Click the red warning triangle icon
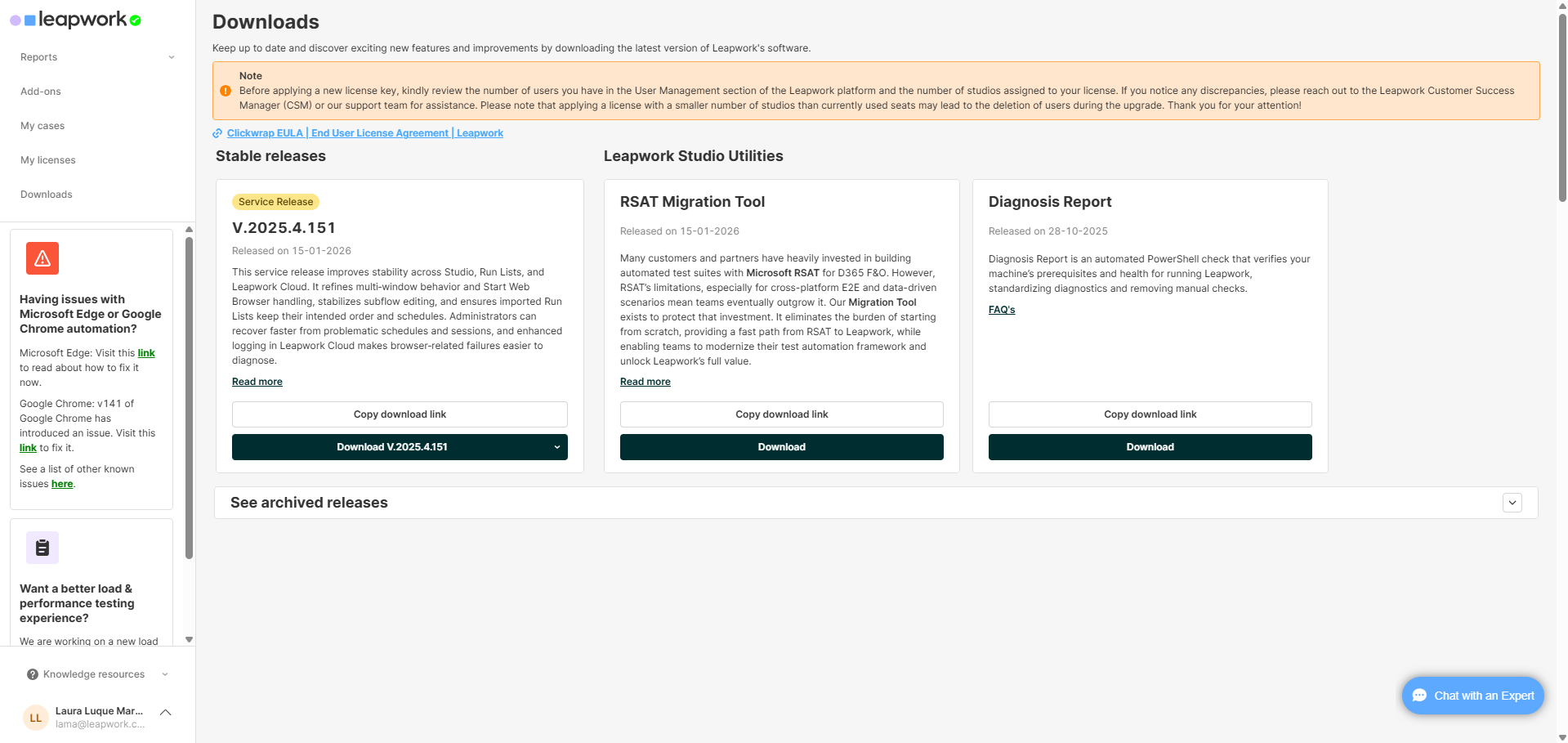This screenshot has height=743, width=1568. (x=42, y=258)
